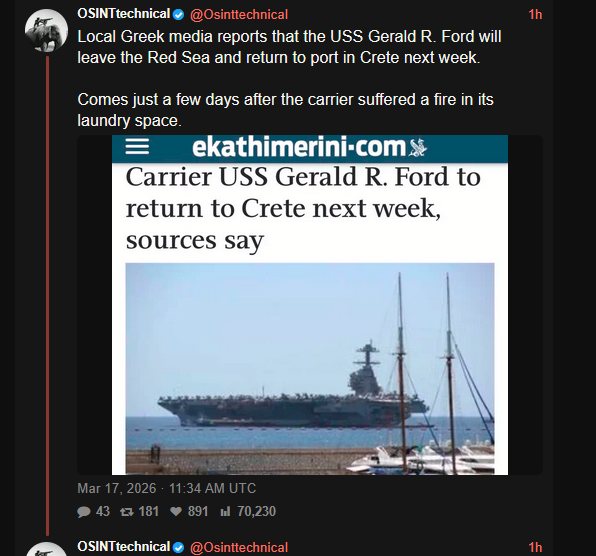Screen dimensions: 596x556
Task: Click the 70,230 views count
Action: pyautogui.click(x=257, y=512)
